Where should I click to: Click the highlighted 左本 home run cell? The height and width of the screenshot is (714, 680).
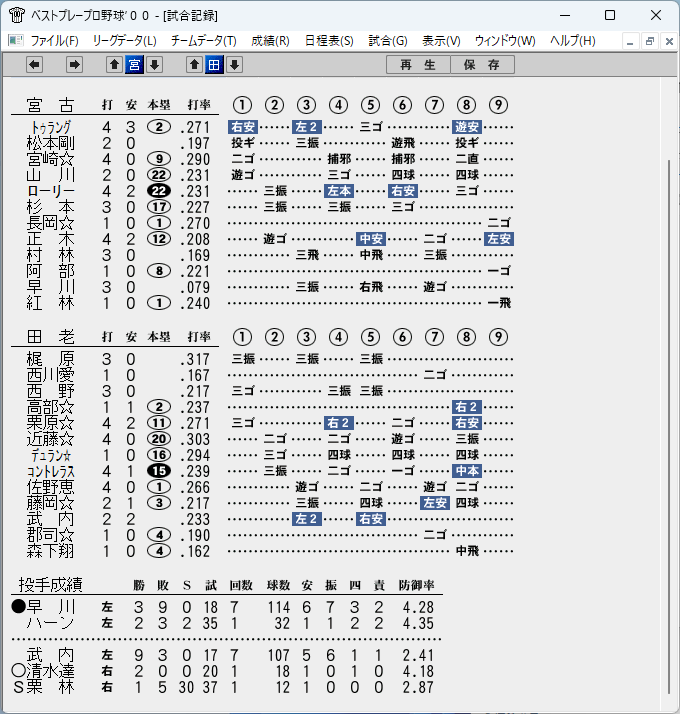pos(339,191)
